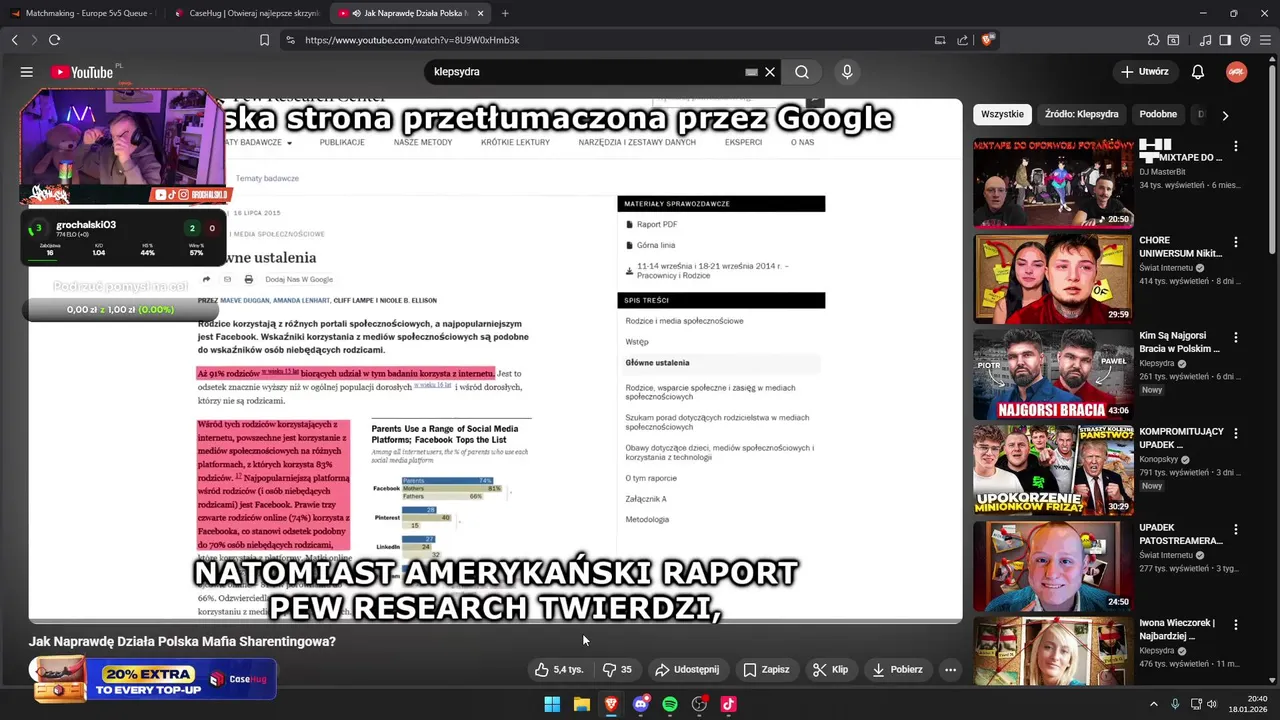
Task: Open options menu for Kim Są Najgorsi video
Action: pos(1236,338)
